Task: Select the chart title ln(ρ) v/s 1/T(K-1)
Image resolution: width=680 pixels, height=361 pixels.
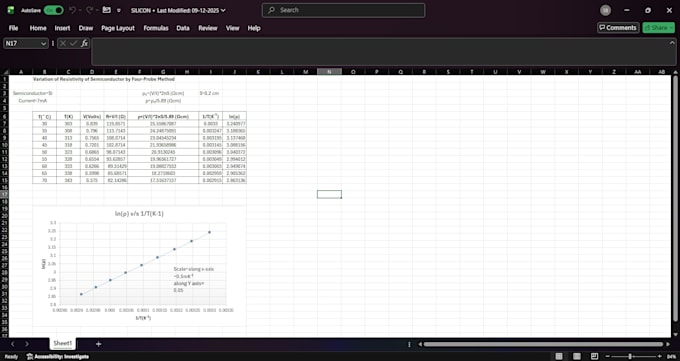Action: click(x=139, y=213)
